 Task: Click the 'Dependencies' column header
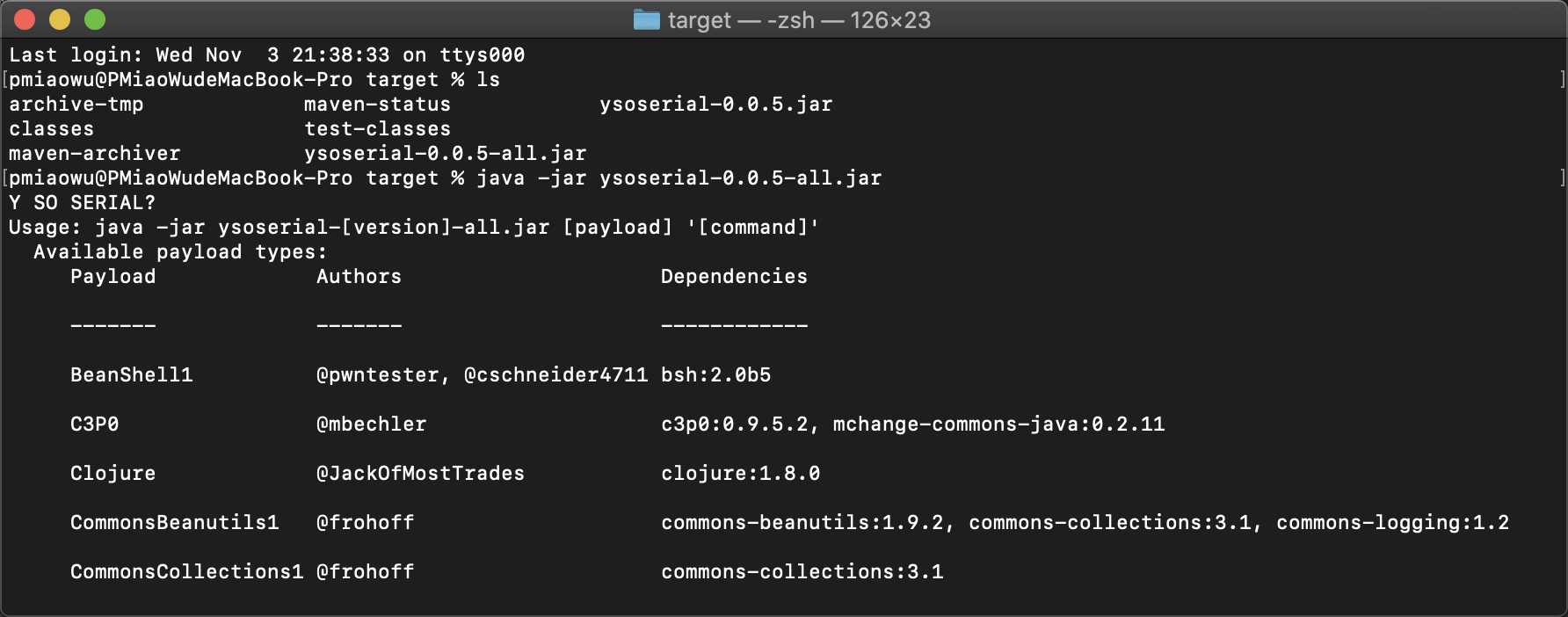click(x=734, y=277)
